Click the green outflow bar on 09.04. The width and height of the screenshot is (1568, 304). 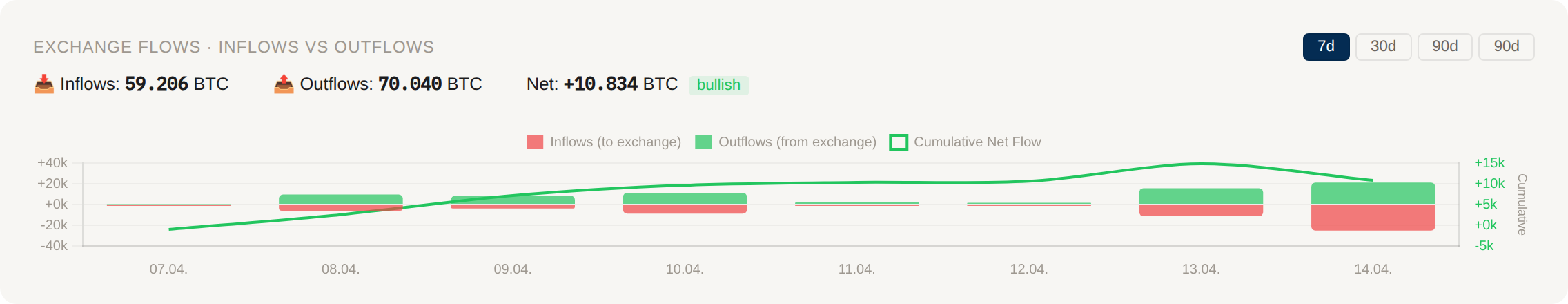pos(513,200)
